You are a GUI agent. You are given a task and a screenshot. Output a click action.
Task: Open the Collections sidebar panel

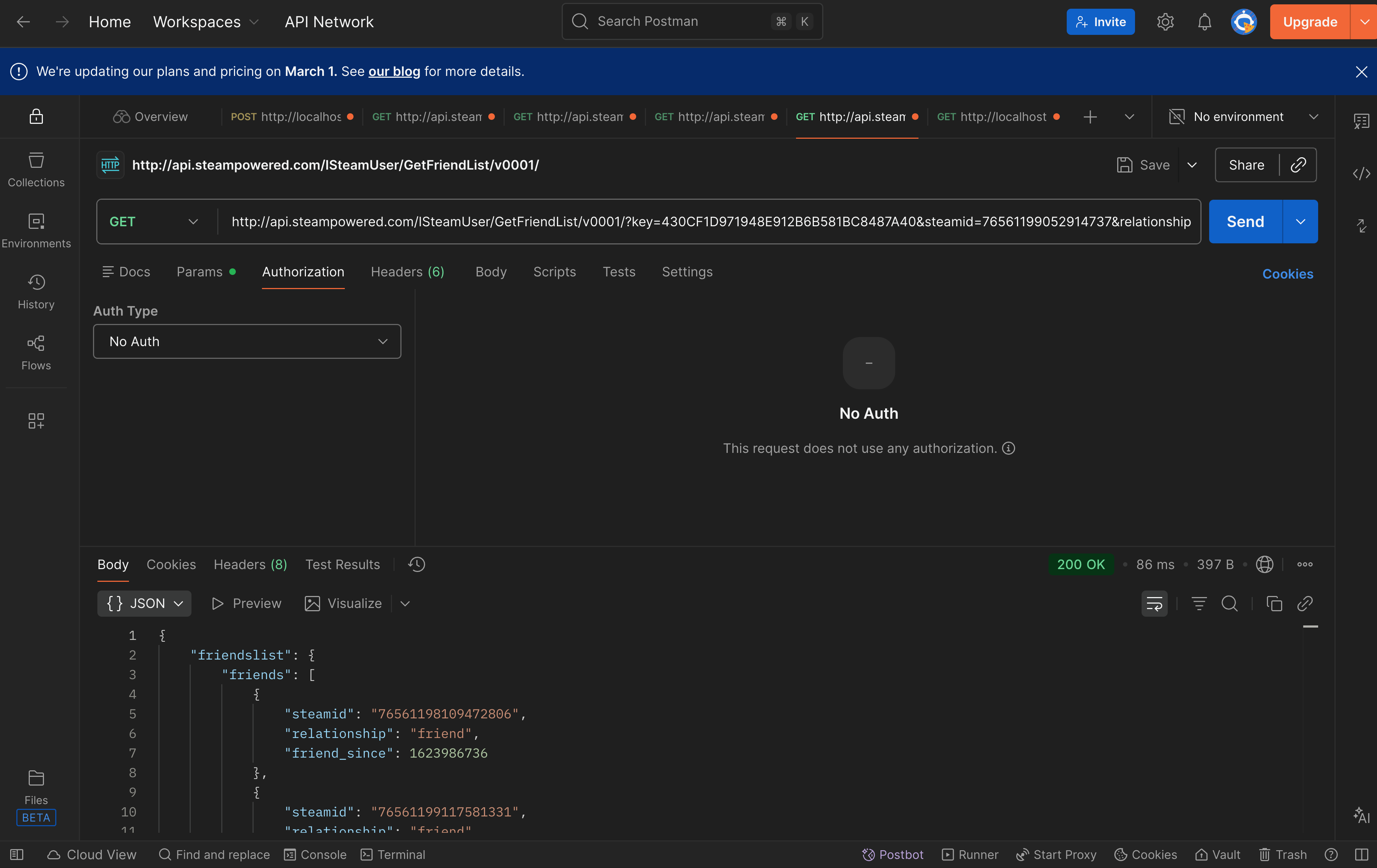pyautogui.click(x=36, y=169)
